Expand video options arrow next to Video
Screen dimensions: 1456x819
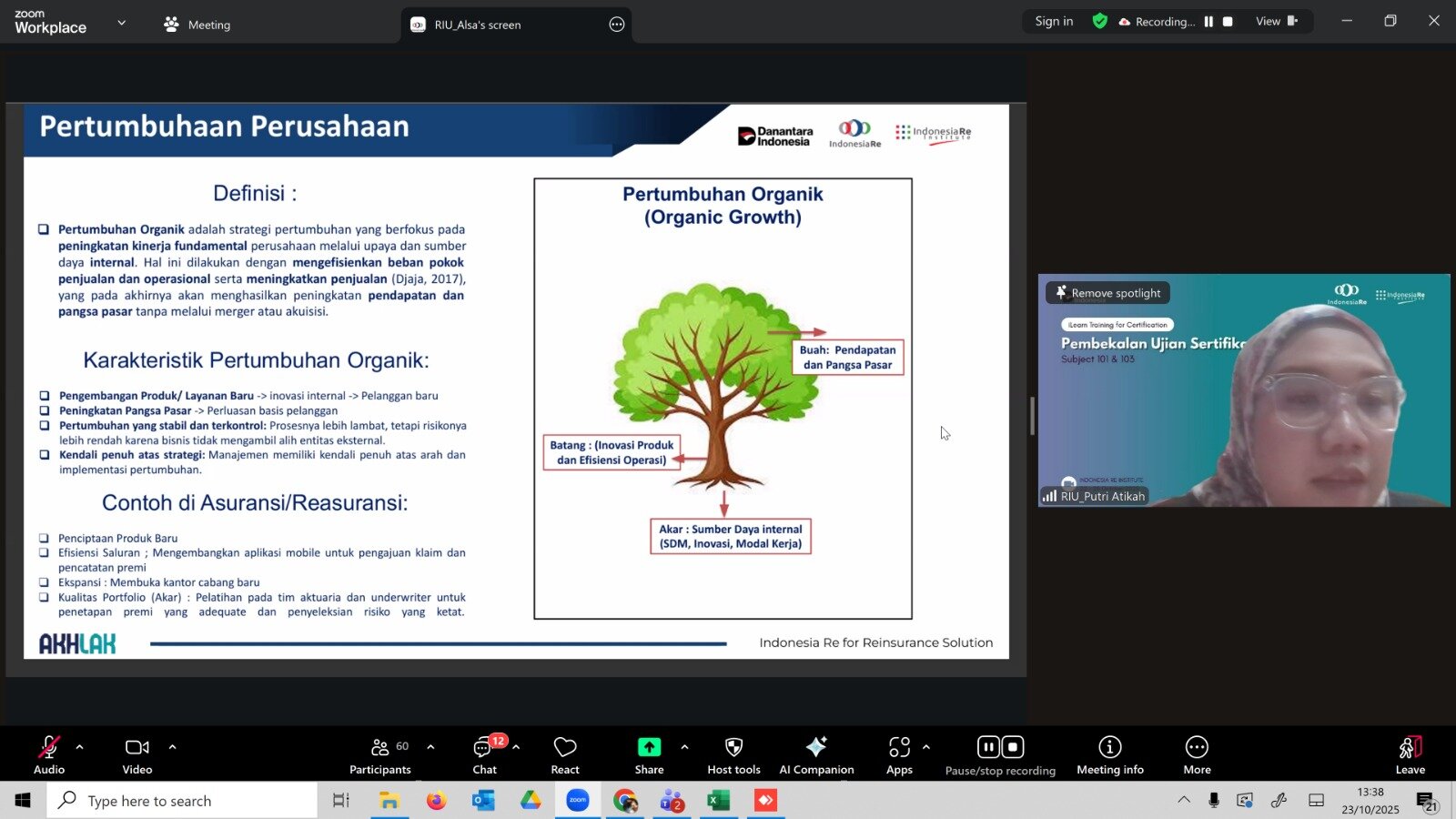click(x=172, y=747)
